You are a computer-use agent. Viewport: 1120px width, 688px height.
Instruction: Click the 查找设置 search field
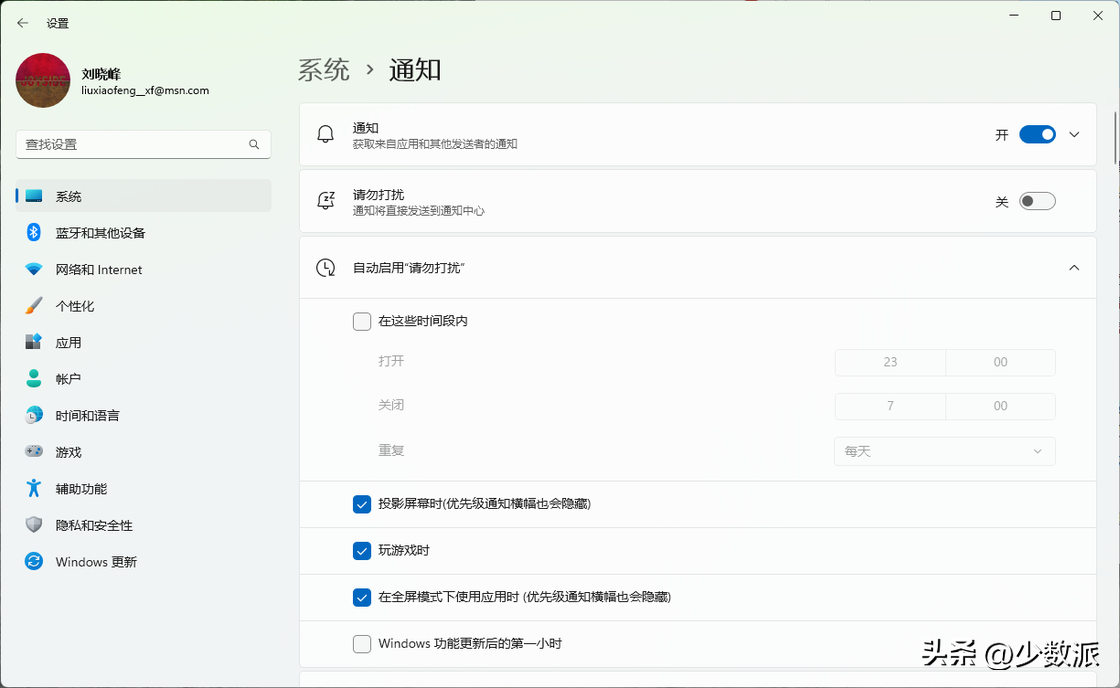[130, 145]
